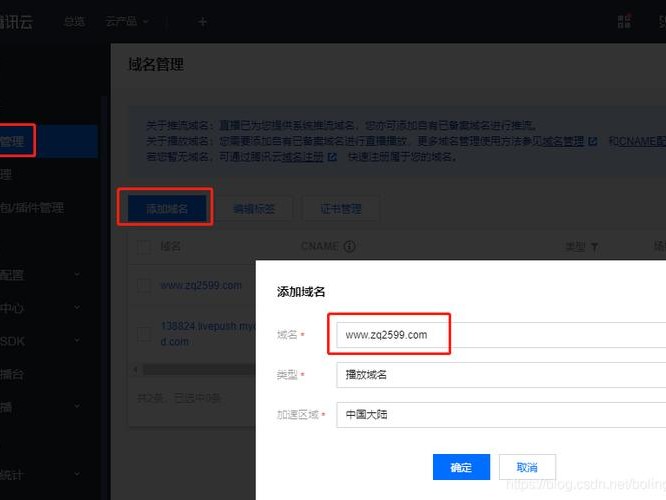Open the 138824.livepush domain link
This screenshot has height=500, width=666.
tap(208, 334)
